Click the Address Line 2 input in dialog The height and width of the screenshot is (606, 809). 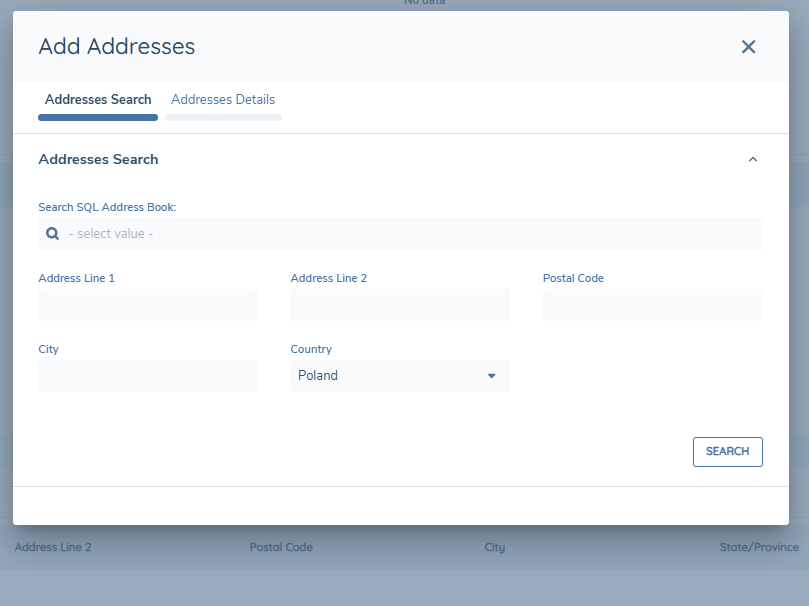(400, 305)
